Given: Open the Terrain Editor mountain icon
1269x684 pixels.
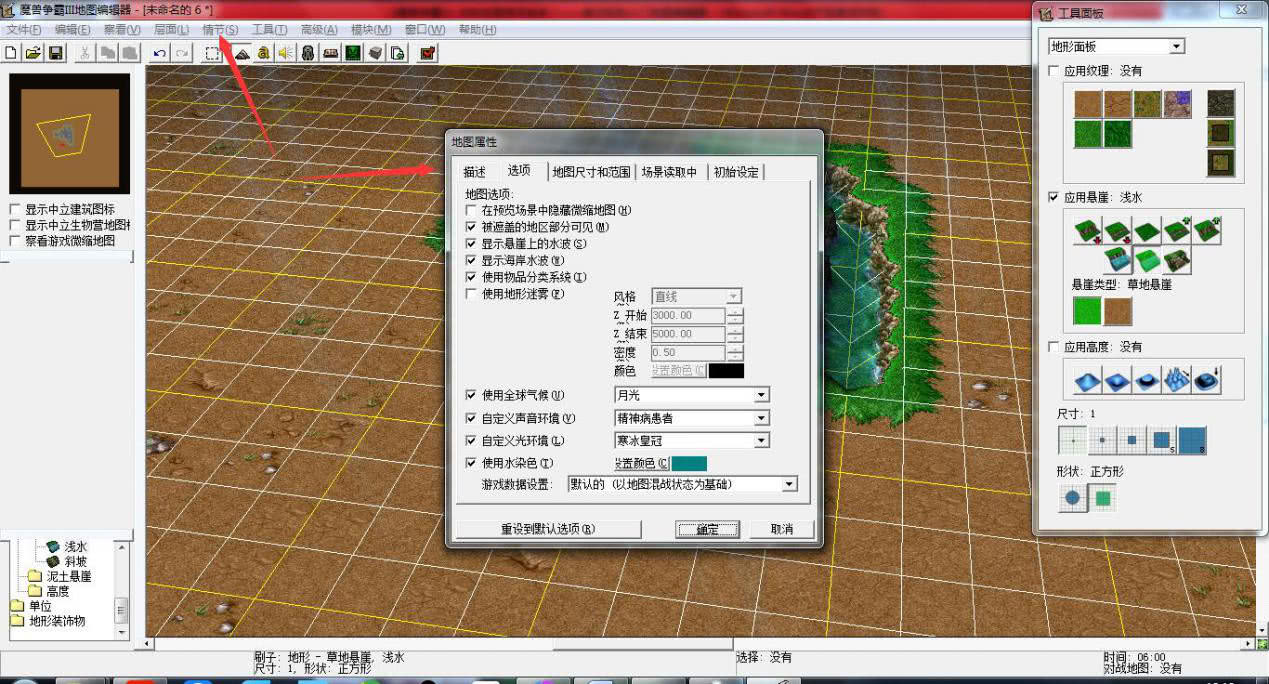Looking at the screenshot, I should tap(241, 53).
